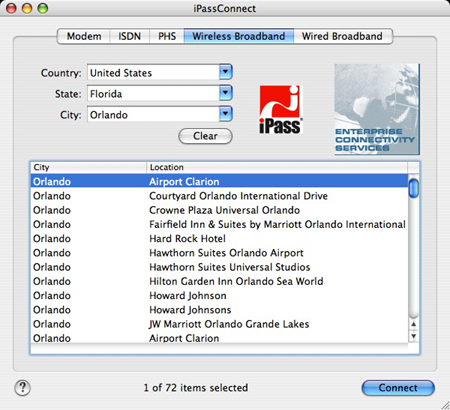
Task: Expand the State dropdown showing Florida
Action: pos(226,93)
